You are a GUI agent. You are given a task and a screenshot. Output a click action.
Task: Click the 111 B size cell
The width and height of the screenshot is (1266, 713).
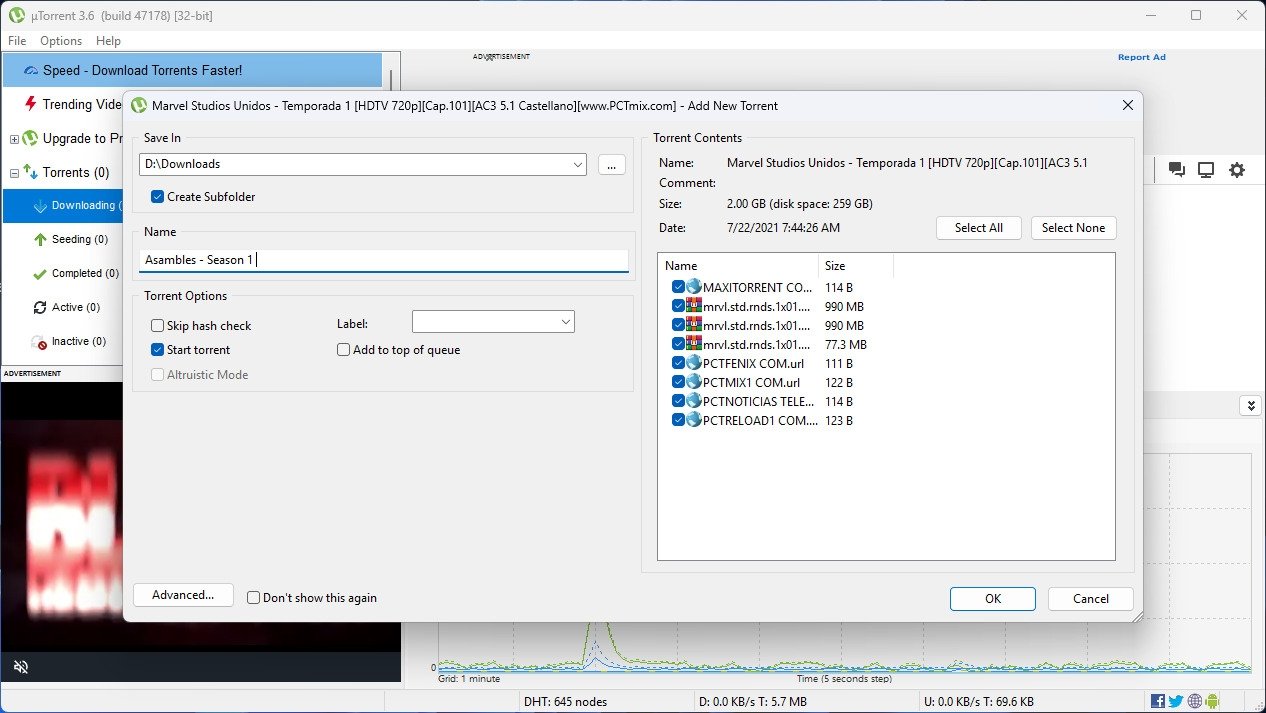[x=839, y=363]
